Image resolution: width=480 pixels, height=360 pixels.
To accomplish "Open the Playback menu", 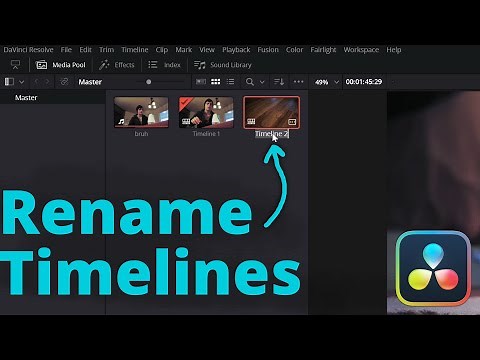I will coord(236,50).
